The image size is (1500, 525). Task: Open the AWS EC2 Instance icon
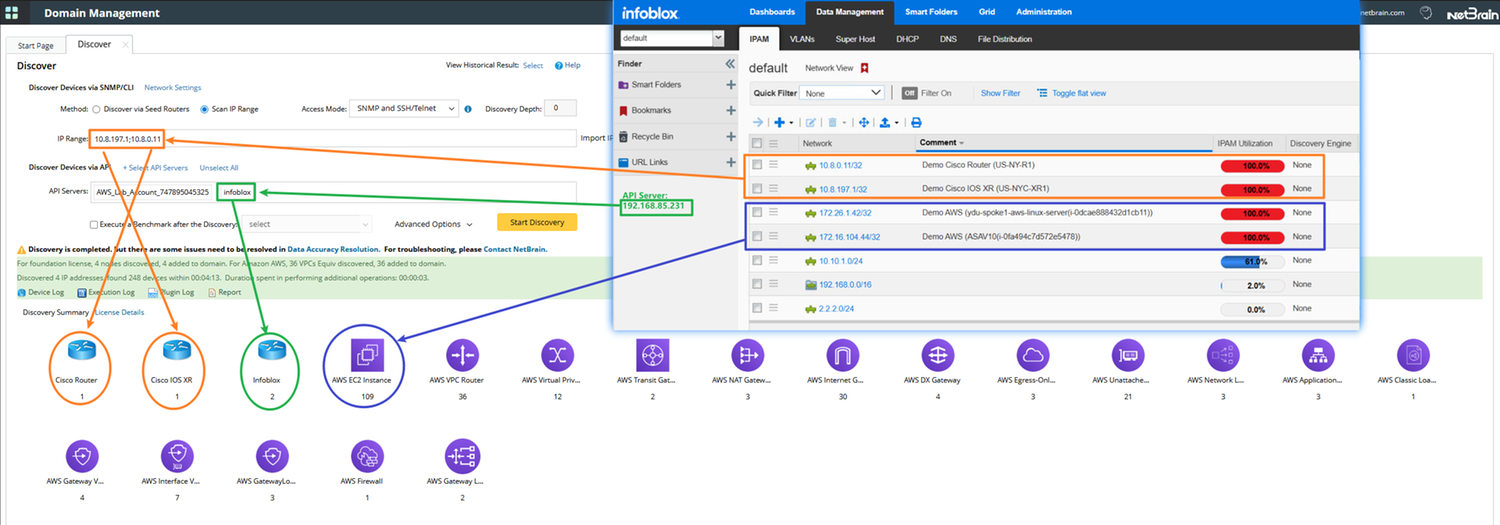click(x=367, y=355)
